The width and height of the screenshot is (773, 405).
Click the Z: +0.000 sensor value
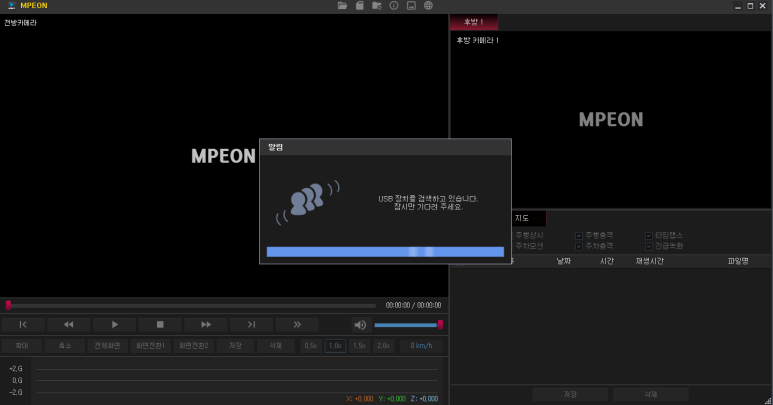[x=424, y=399]
